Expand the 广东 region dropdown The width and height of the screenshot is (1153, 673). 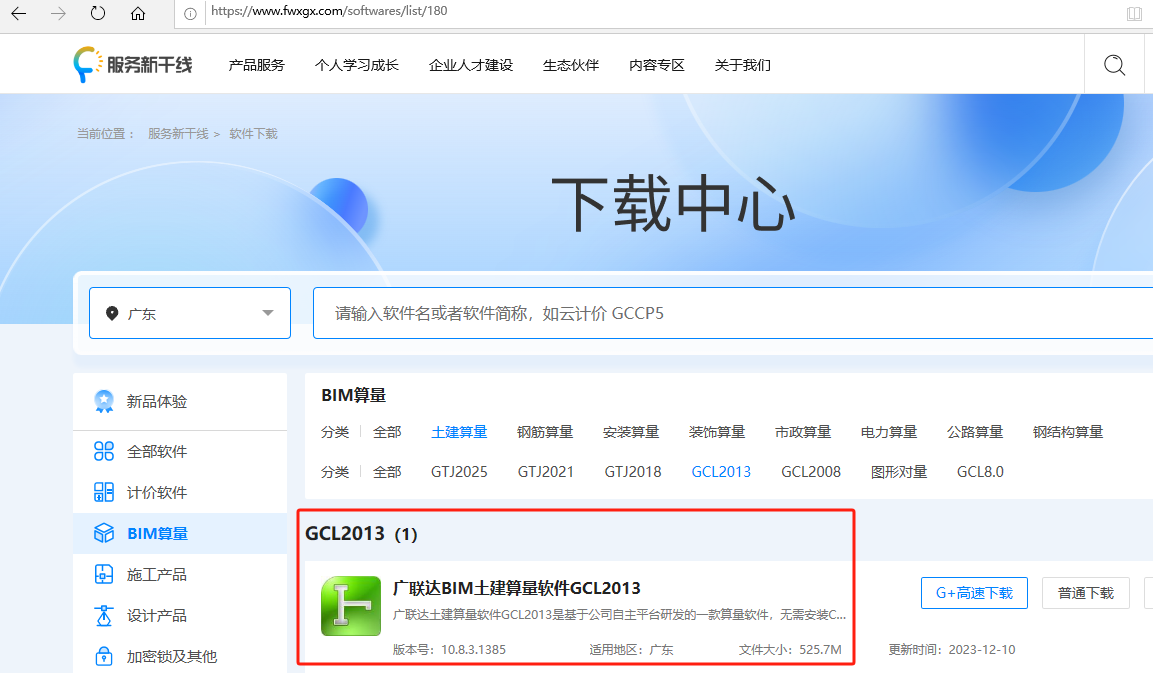[190, 313]
